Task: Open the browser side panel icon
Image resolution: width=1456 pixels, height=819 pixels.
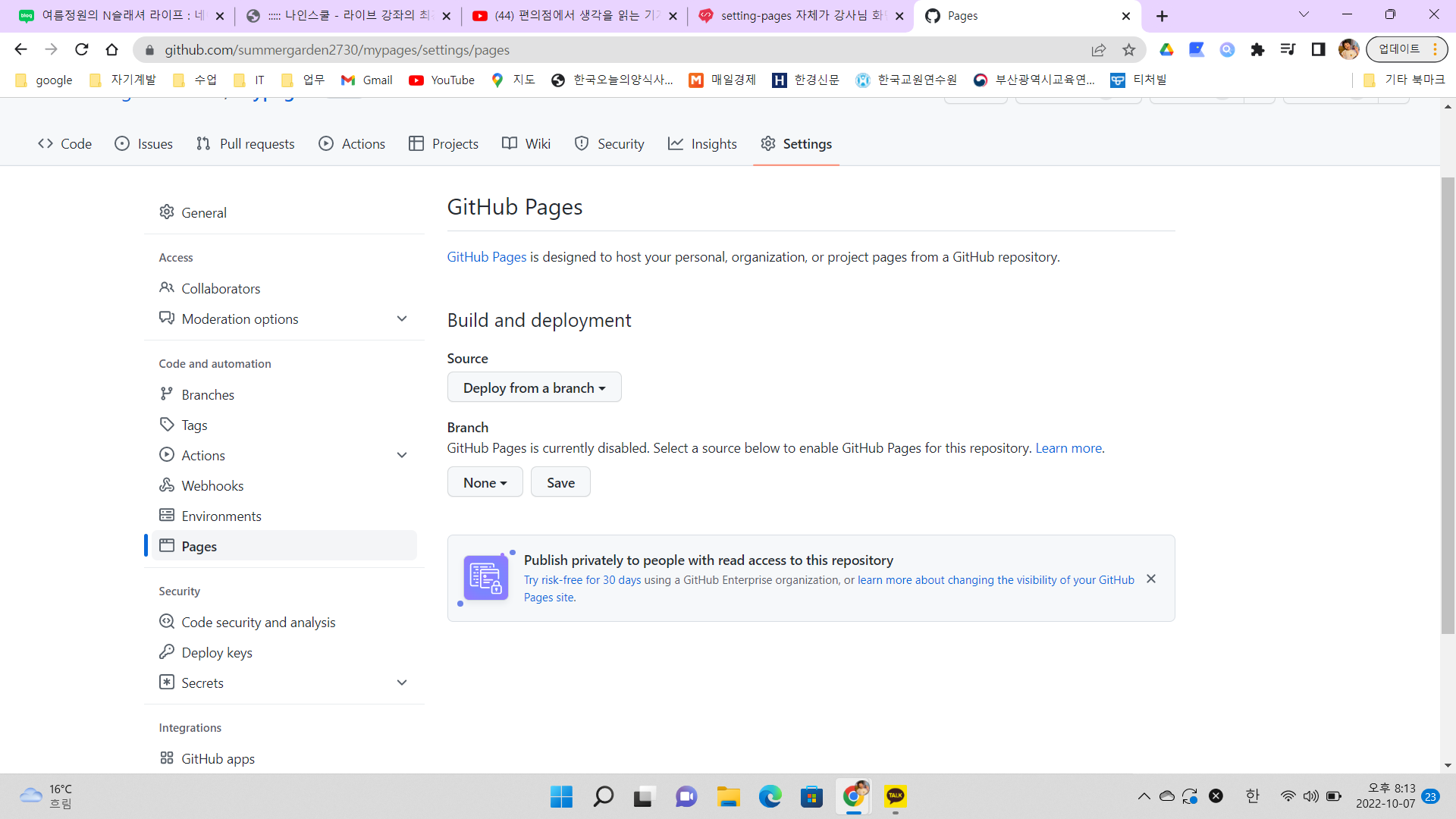Action: pyautogui.click(x=1318, y=49)
